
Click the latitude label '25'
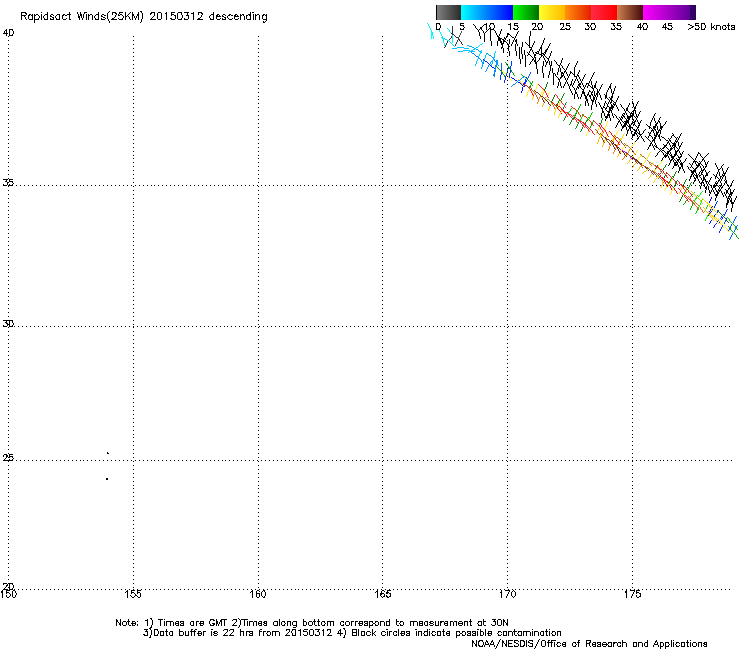tap(8, 458)
